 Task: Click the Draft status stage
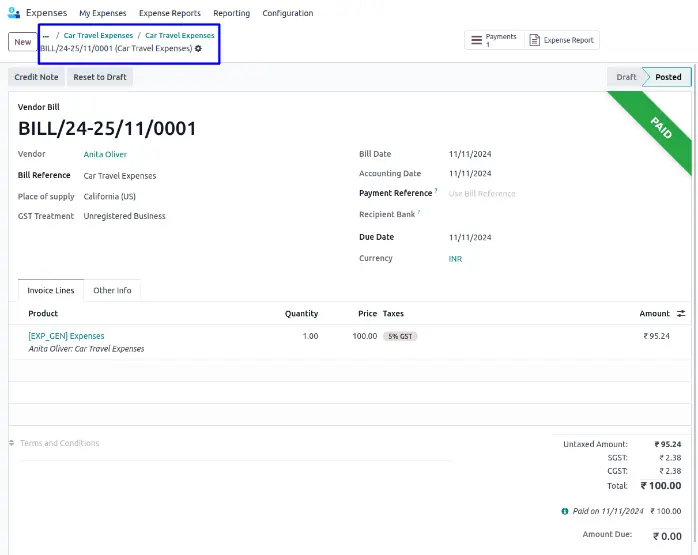(626, 77)
